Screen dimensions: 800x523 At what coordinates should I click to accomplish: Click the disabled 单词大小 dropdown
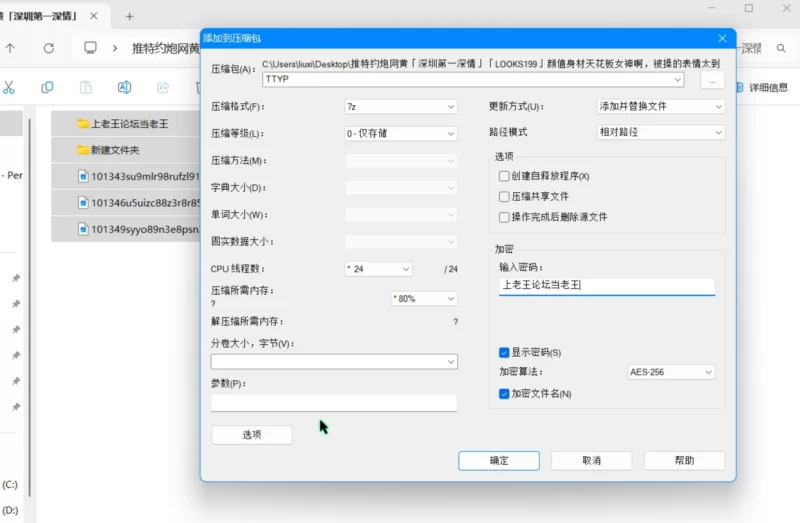tap(401, 215)
